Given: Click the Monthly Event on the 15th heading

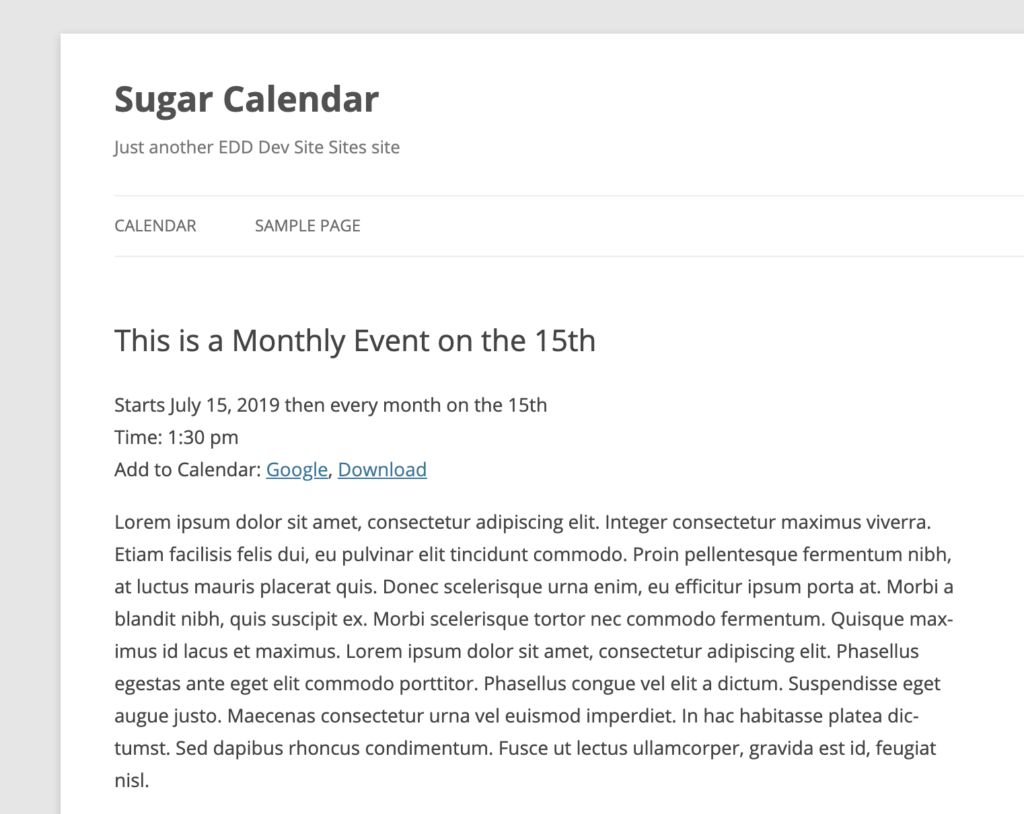Looking at the screenshot, I should (355, 341).
